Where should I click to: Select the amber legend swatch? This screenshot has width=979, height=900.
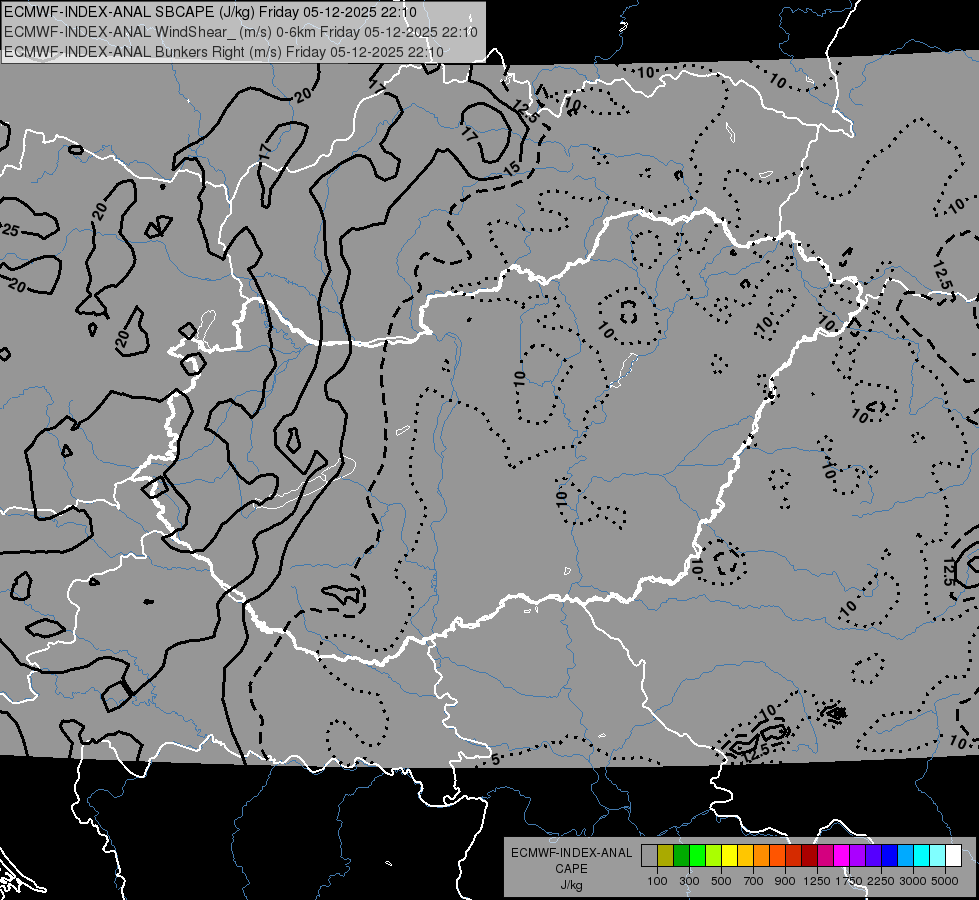745,855
